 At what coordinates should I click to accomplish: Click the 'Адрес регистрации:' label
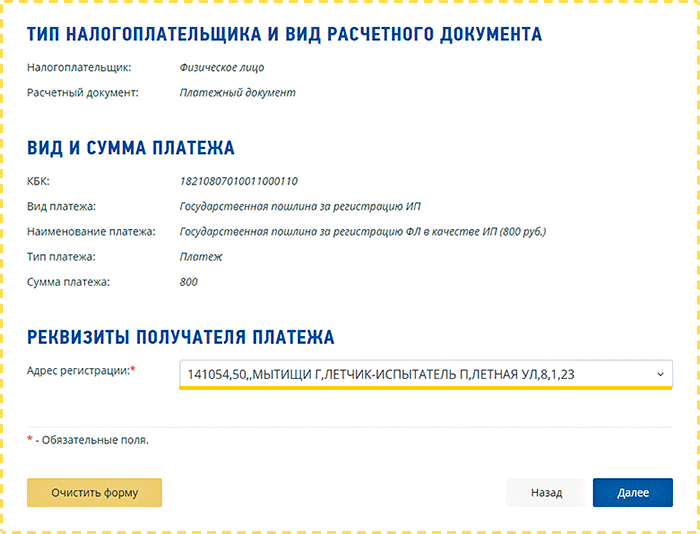81,370
